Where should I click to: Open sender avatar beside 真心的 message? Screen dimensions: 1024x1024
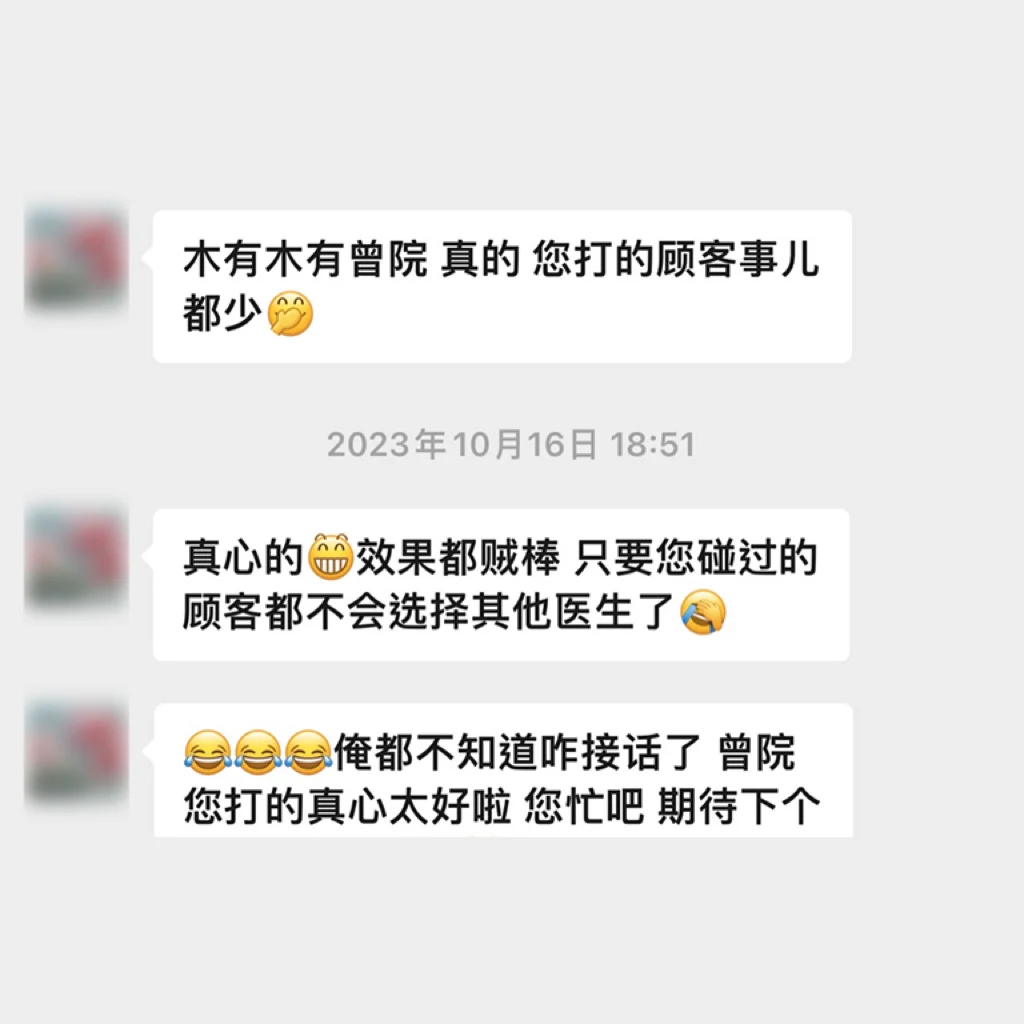(x=76, y=558)
